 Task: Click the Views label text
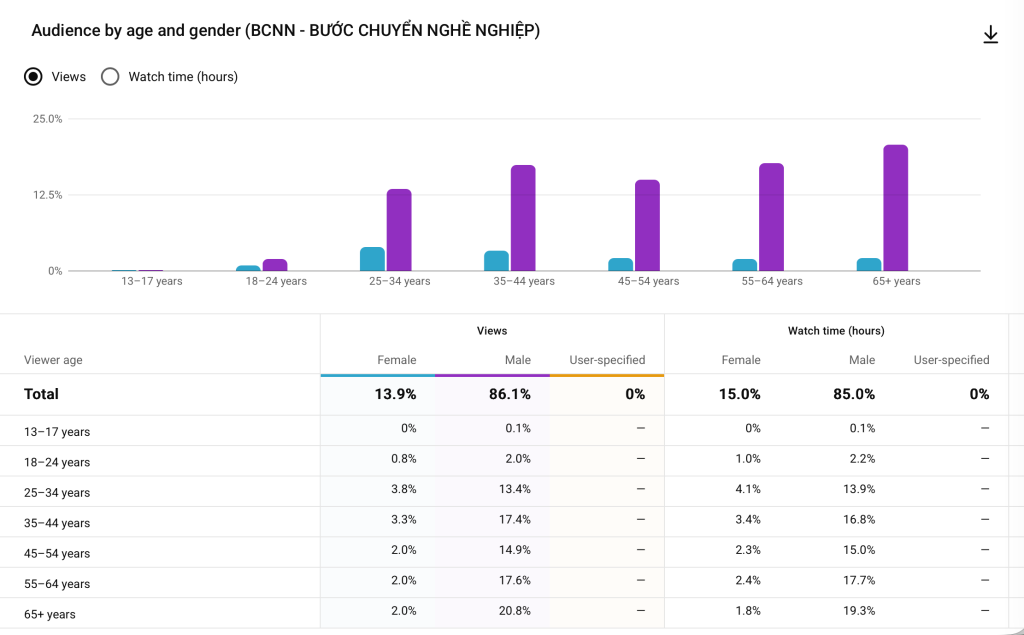[69, 76]
